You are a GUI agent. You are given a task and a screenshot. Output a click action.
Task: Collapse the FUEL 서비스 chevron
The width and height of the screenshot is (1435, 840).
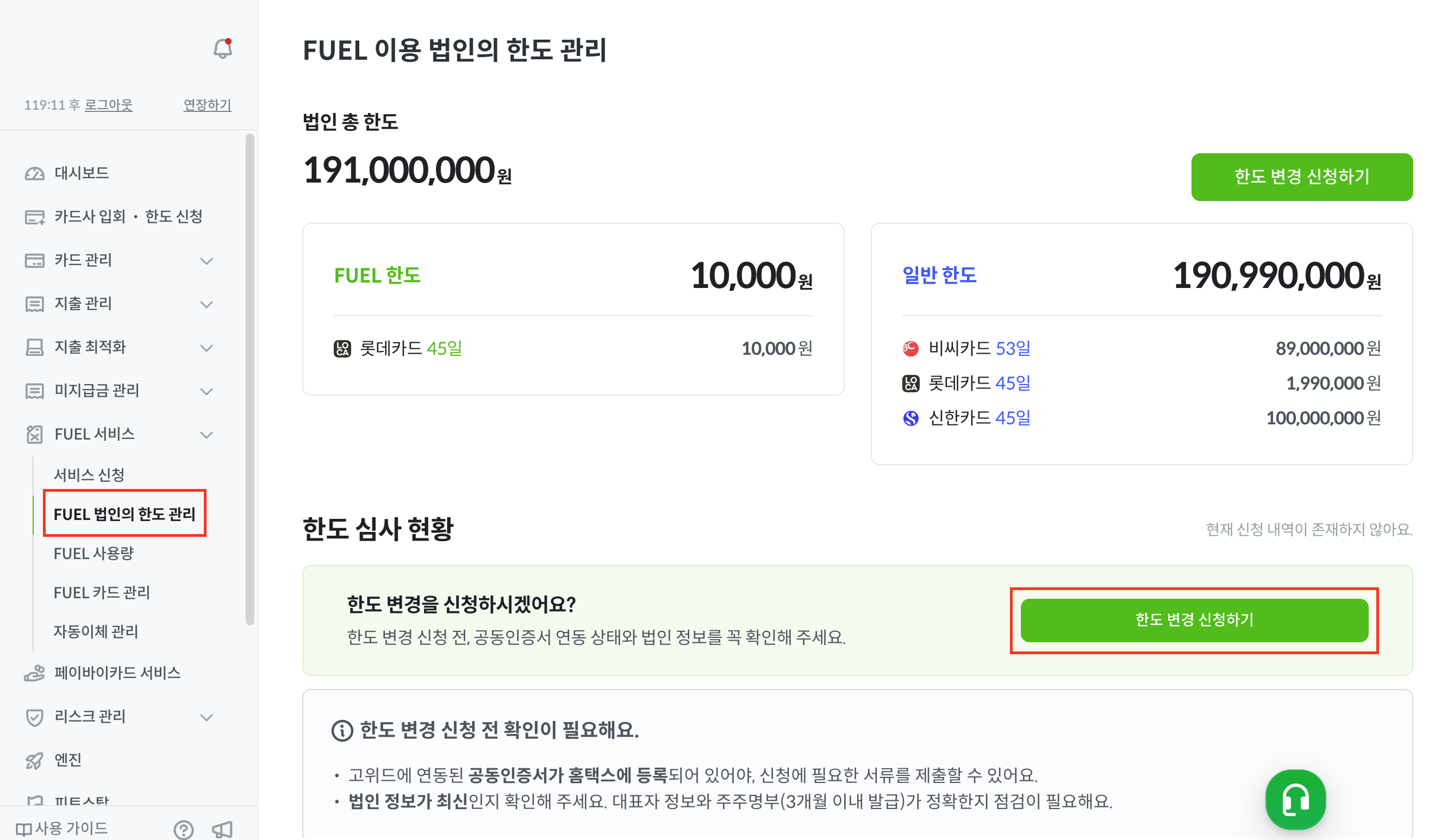[x=207, y=435]
